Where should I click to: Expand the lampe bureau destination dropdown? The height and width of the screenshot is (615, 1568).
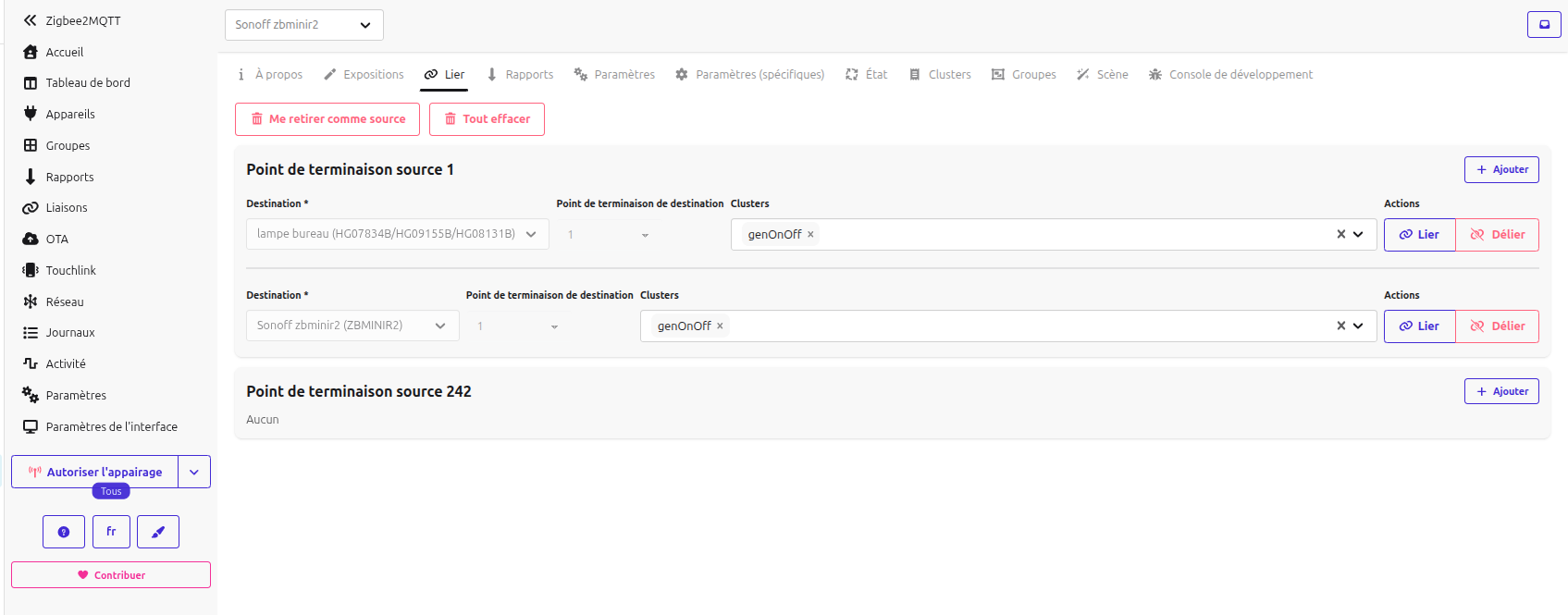(x=531, y=234)
